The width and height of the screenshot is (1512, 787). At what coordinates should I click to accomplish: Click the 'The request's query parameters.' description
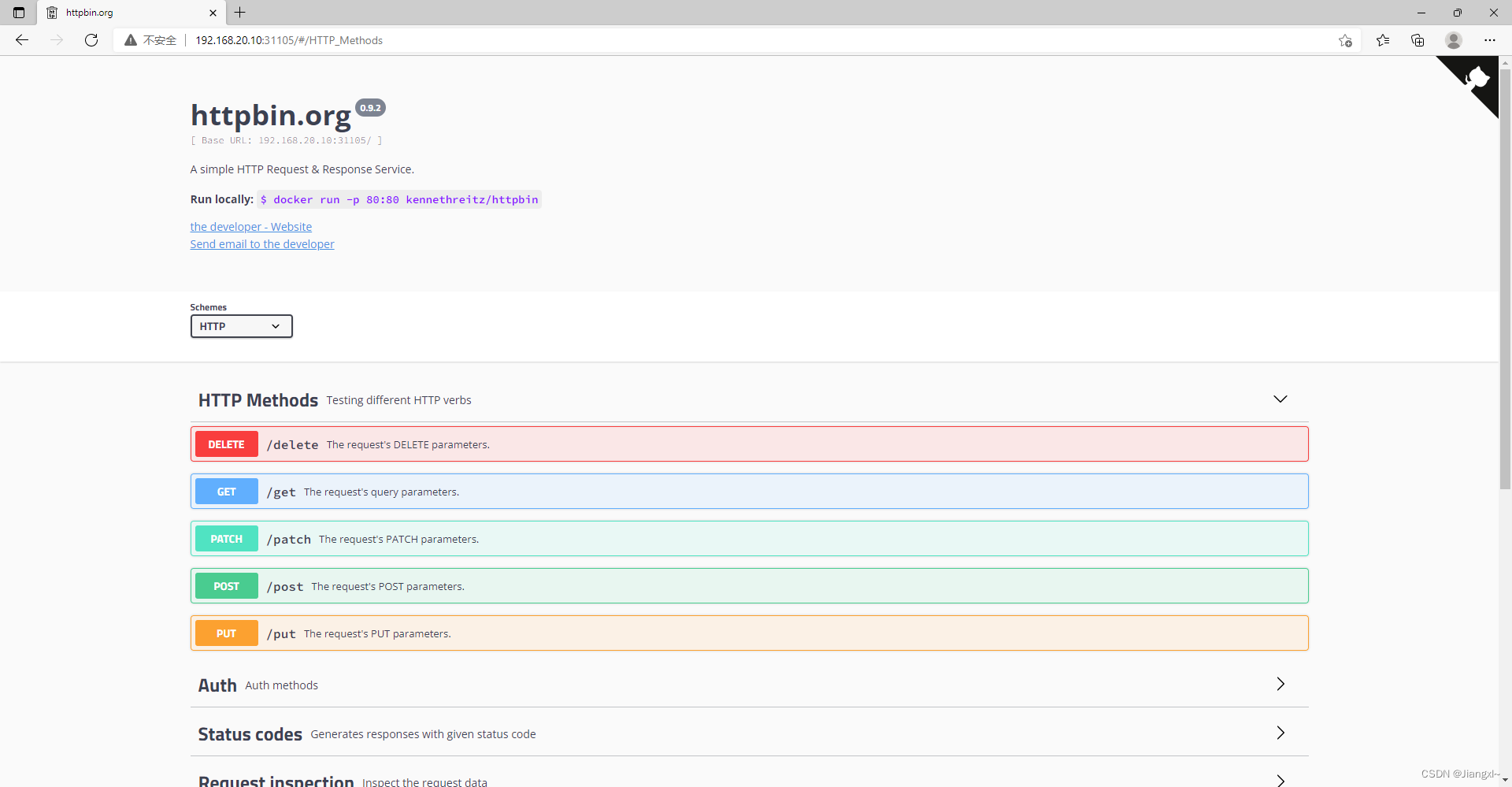point(381,492)
